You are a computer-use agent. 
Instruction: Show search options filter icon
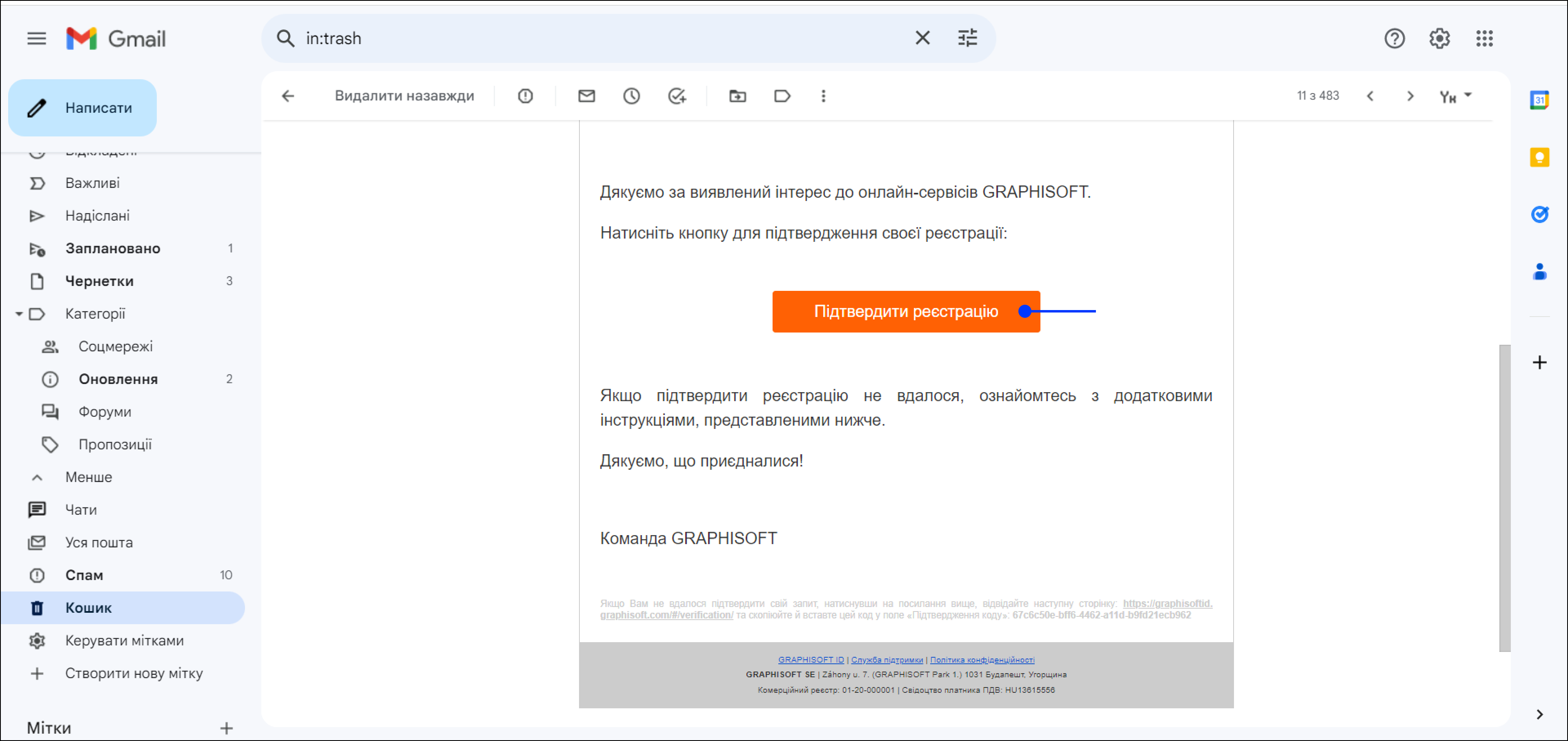coord(967,38)
